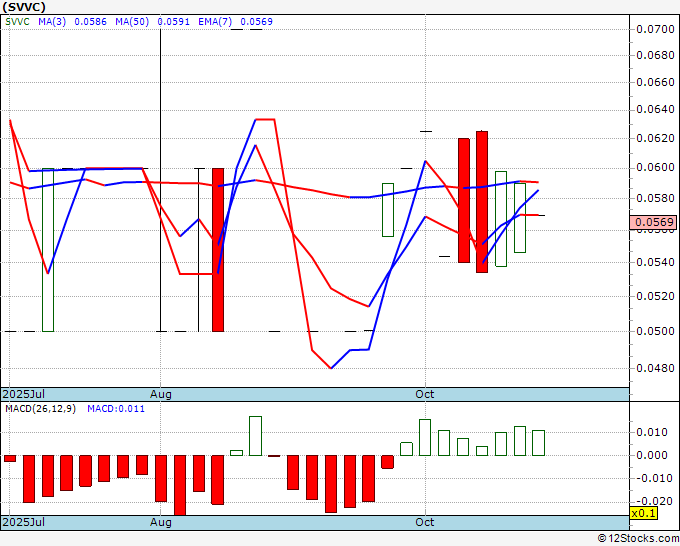Click the 0.0620 price axis label
The height and width of the screenshot is (546, 680).
(655, 139)
